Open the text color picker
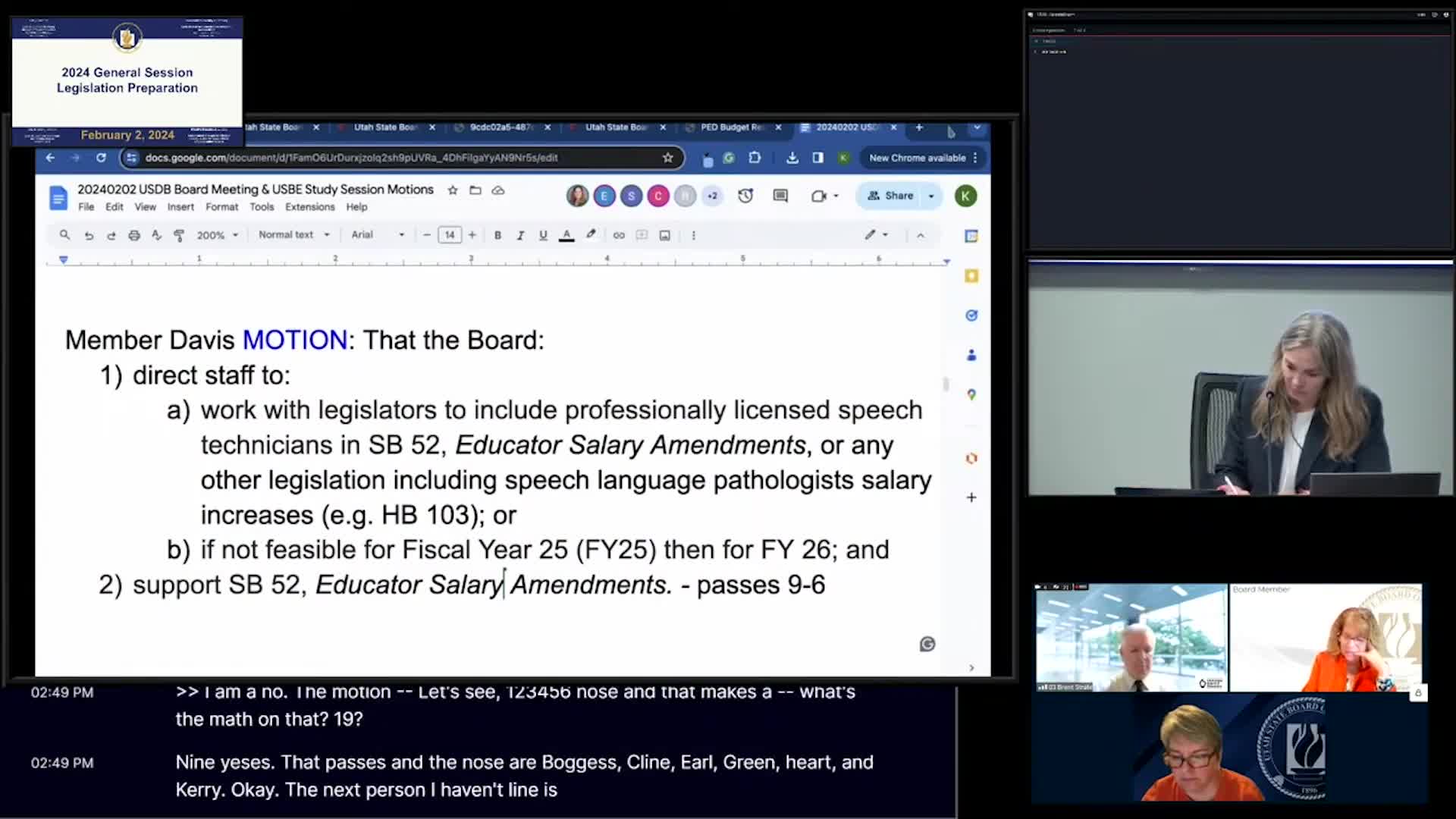1456x819 pixels. tap(566, 235)
